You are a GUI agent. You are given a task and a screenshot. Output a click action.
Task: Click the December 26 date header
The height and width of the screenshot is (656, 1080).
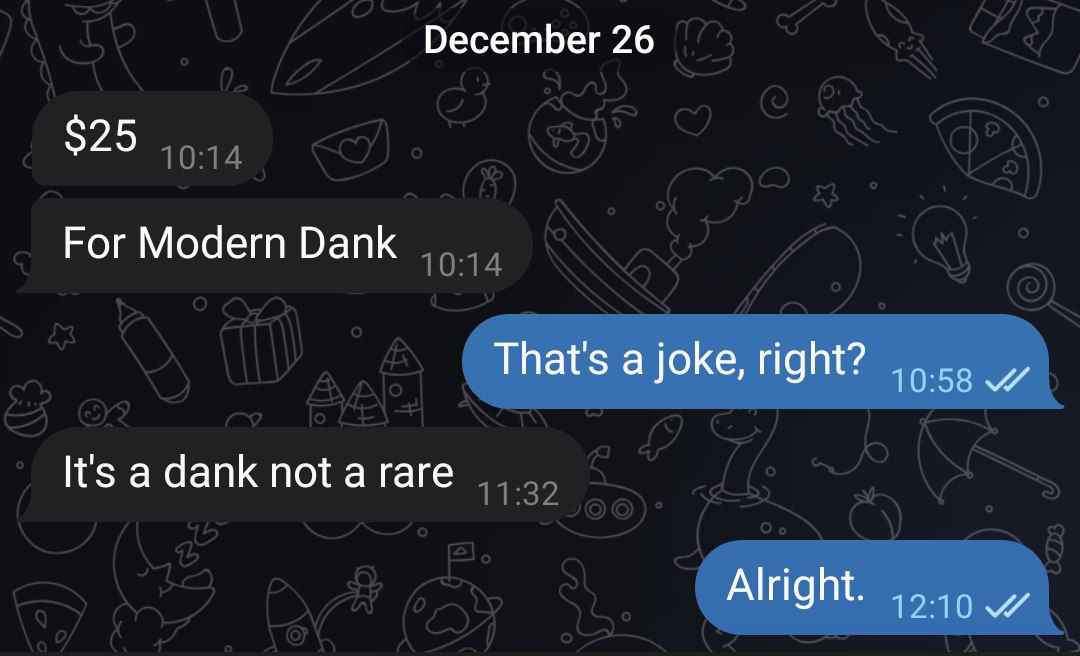(x=539, y=39)
